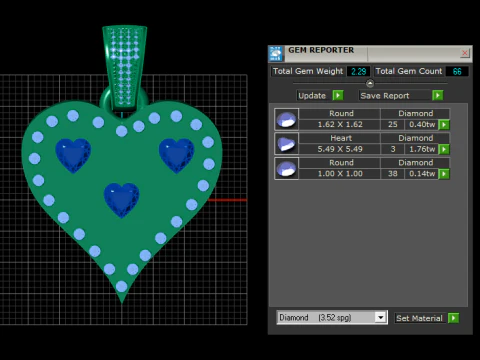Click the 1.00 X 1.00 size cell
The width and height of the screenshot is (480, 360).
340,174
